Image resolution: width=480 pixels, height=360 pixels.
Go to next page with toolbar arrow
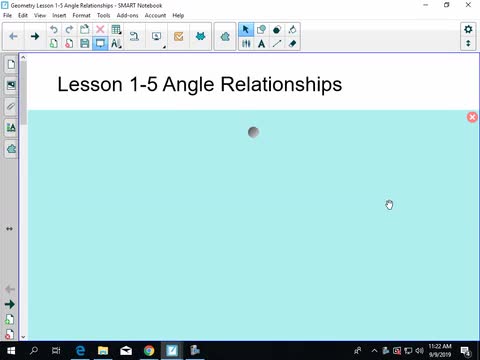pyautogui.click(x=35, y=36)
